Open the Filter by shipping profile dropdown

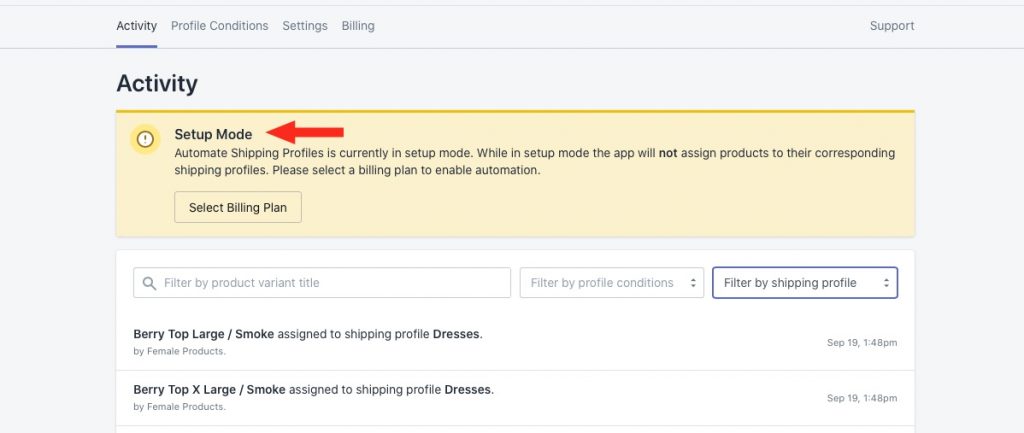pos(805,283)
